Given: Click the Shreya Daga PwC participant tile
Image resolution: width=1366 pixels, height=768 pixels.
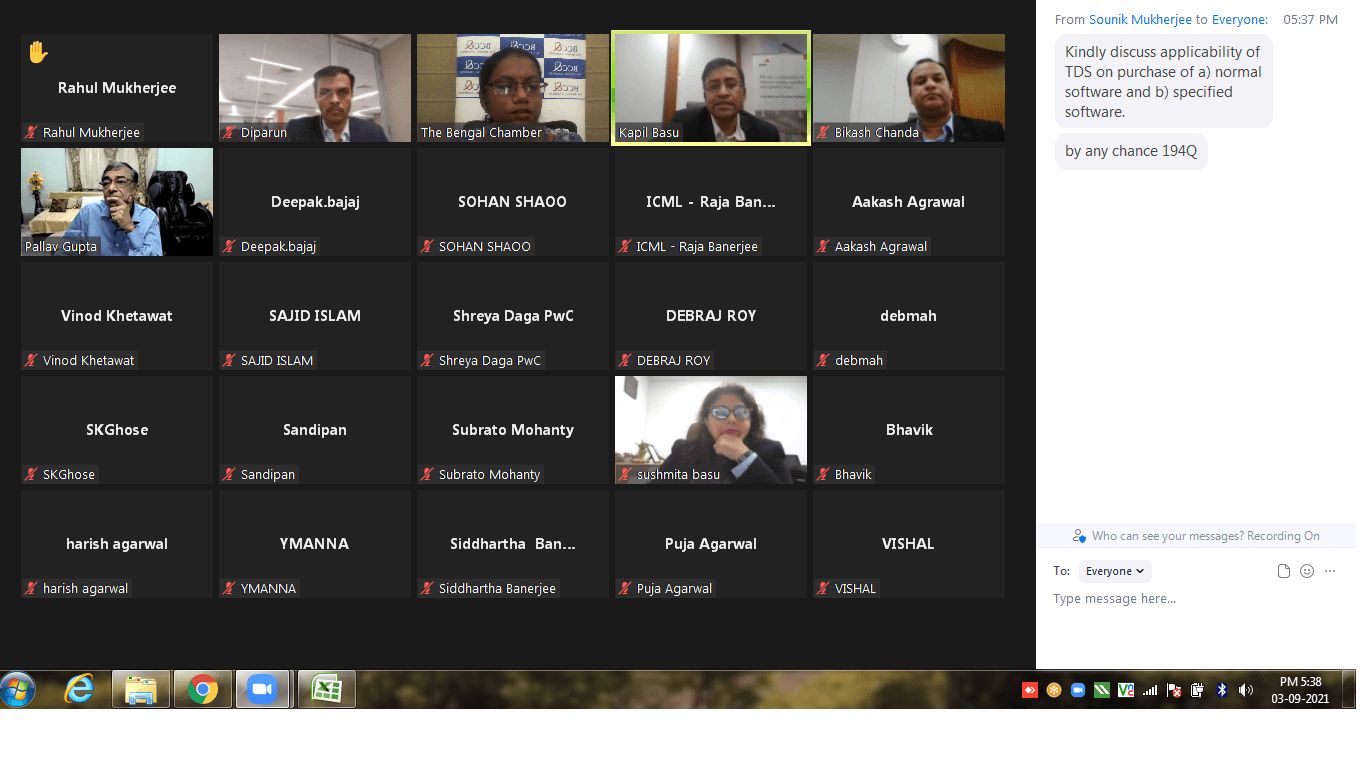Looking at the screenshot, I should (x=513, y=316).
